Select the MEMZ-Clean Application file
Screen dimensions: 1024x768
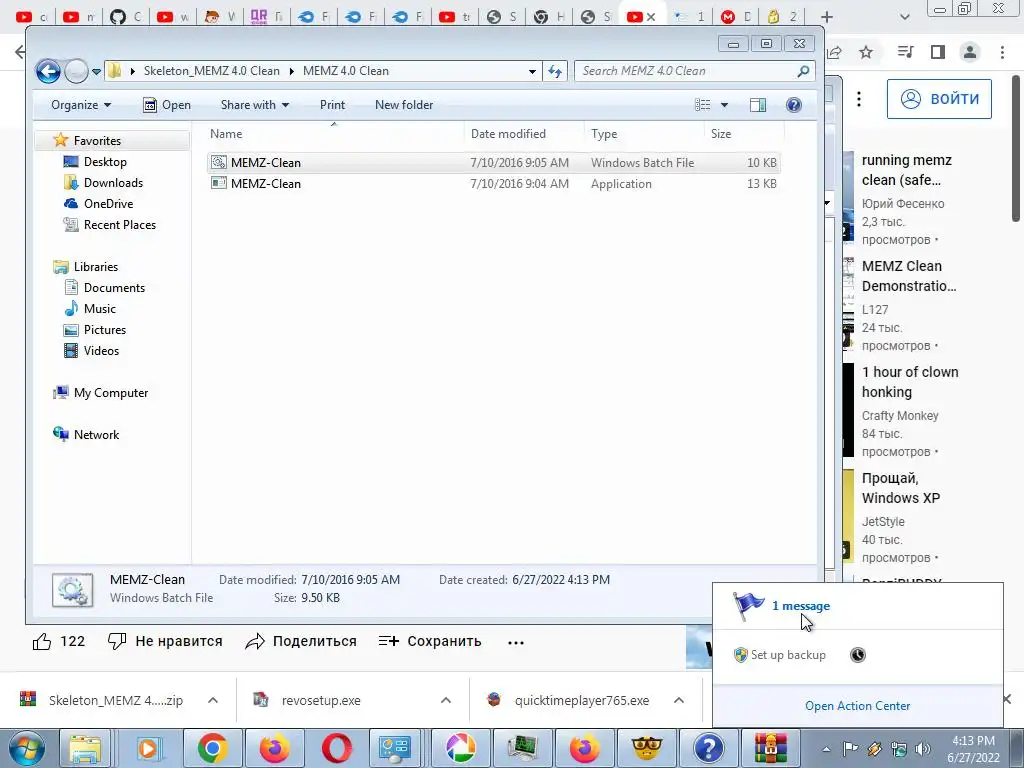pos(494,184)
